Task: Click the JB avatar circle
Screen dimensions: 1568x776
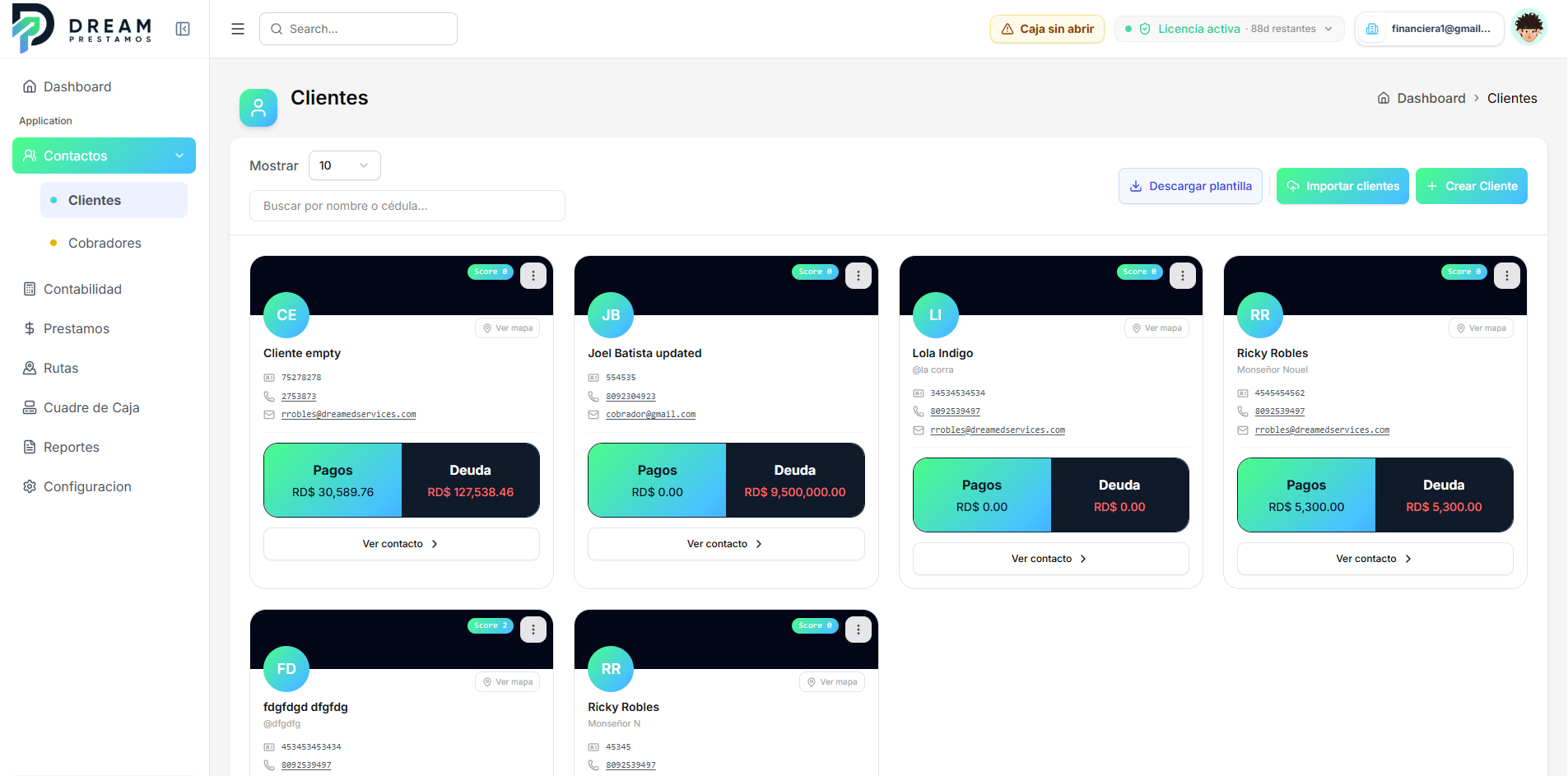Action: 611,315
